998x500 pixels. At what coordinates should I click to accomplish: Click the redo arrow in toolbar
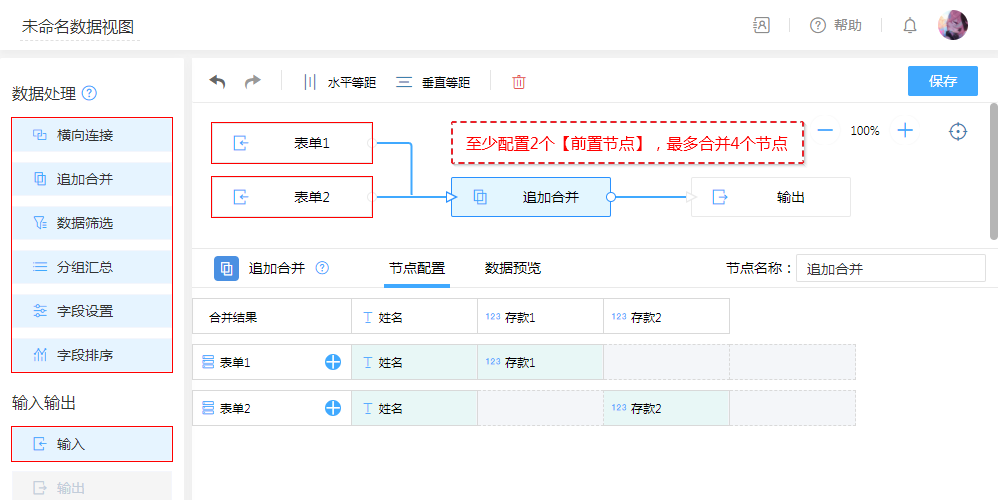point(252,82)
